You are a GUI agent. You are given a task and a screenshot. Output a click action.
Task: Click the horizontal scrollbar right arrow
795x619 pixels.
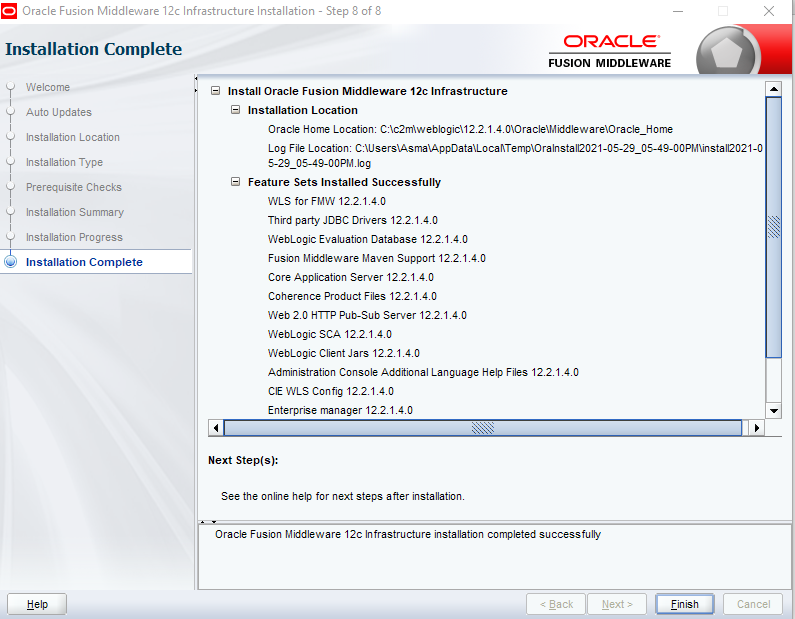(x=756, y=428)
